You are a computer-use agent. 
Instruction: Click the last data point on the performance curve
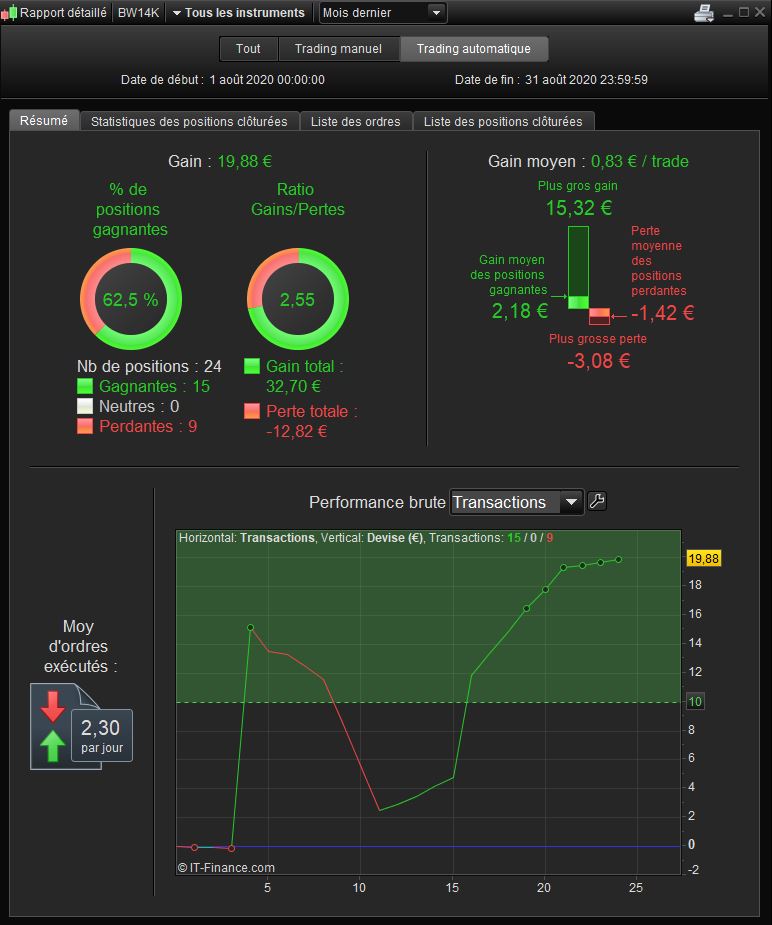click(x=619, y=559)
